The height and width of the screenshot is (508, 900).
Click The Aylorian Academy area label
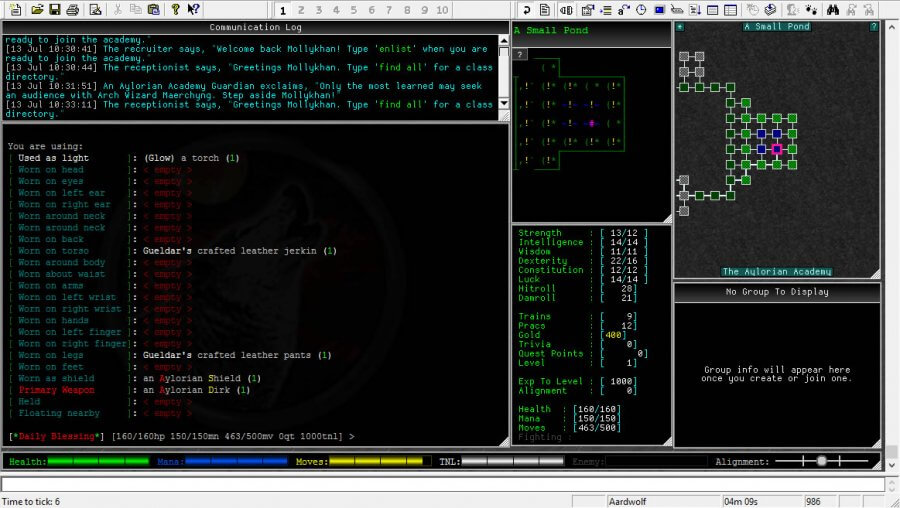(x=776, y=271)
